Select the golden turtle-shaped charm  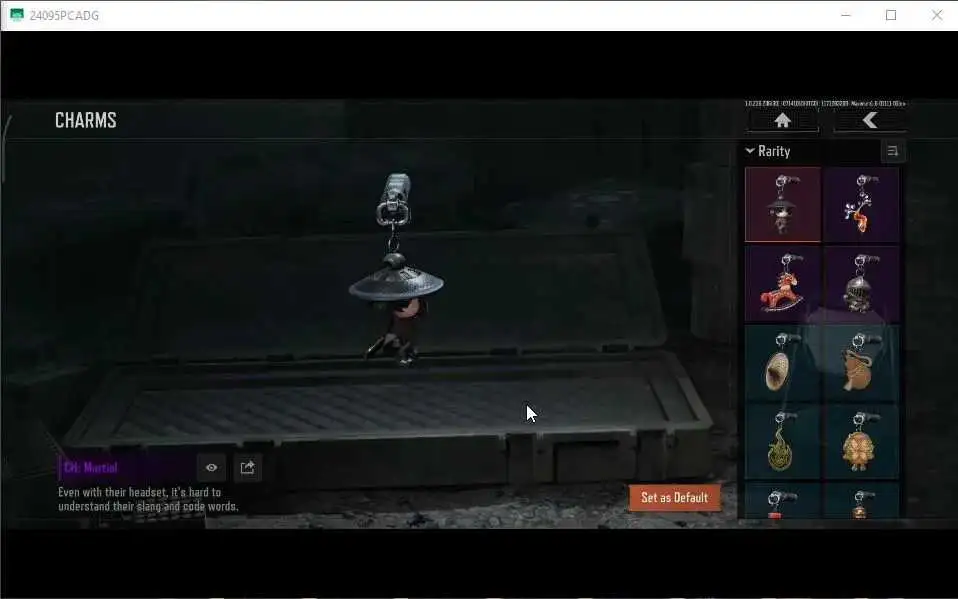861,441
